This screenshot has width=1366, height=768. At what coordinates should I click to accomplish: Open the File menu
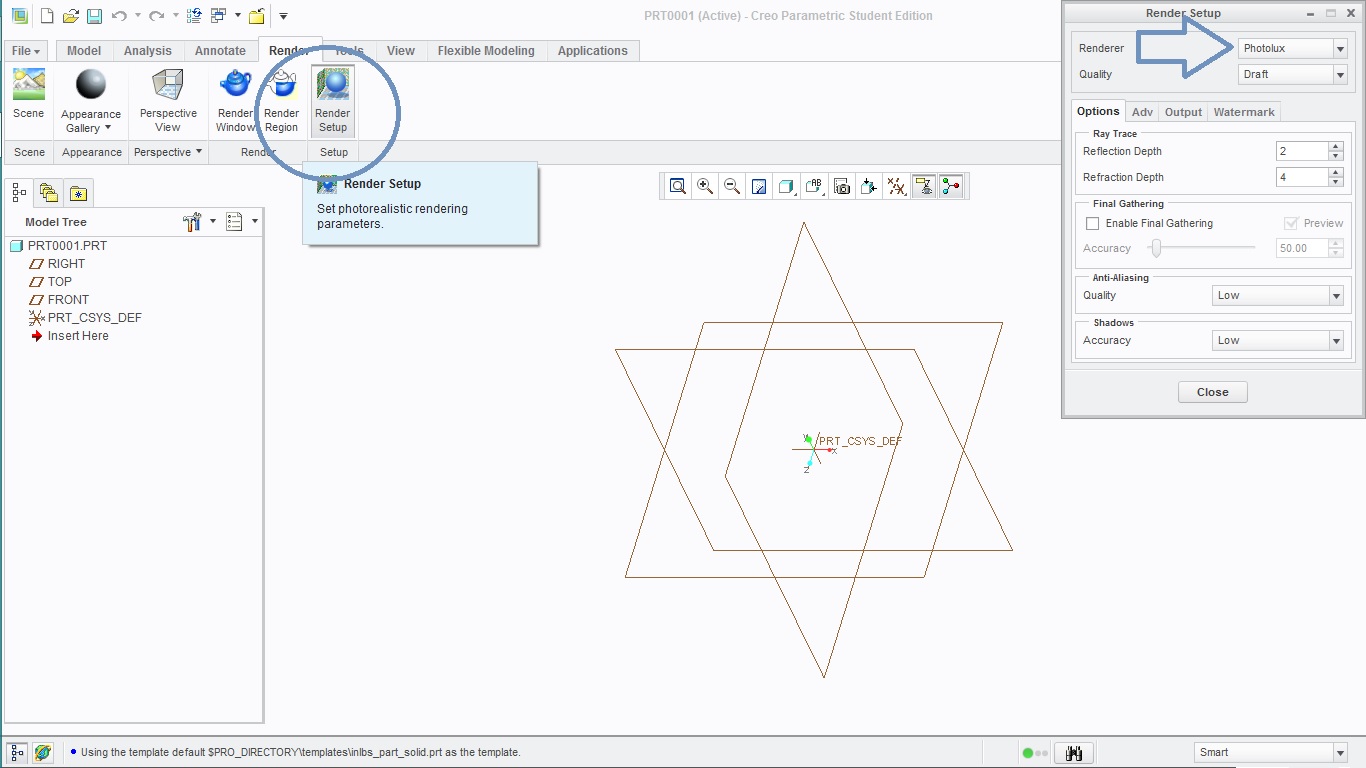click(x=26, y=51)
